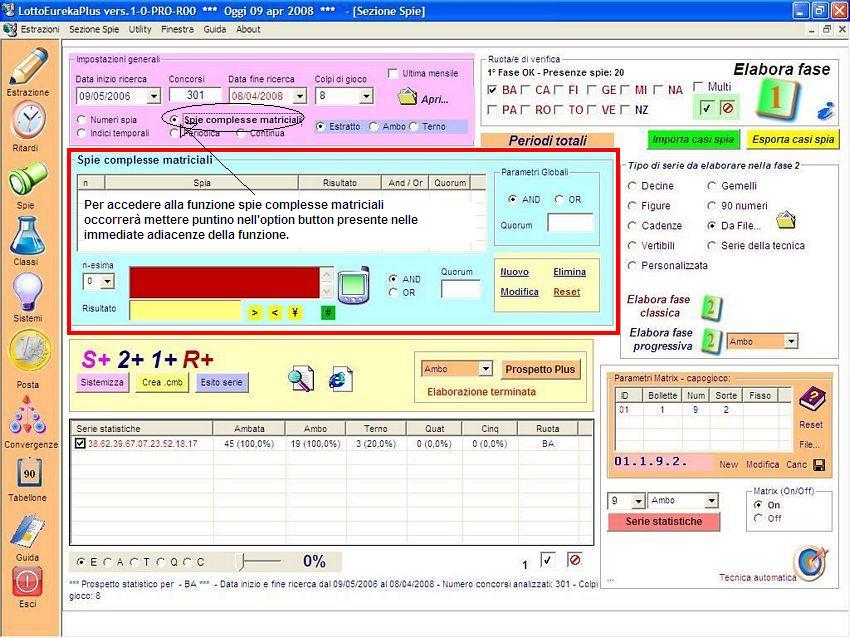Image resolution: width=850 pixels, height=638 pixels.
Task: Check the Multi checkbox
Action: [698, 87]
